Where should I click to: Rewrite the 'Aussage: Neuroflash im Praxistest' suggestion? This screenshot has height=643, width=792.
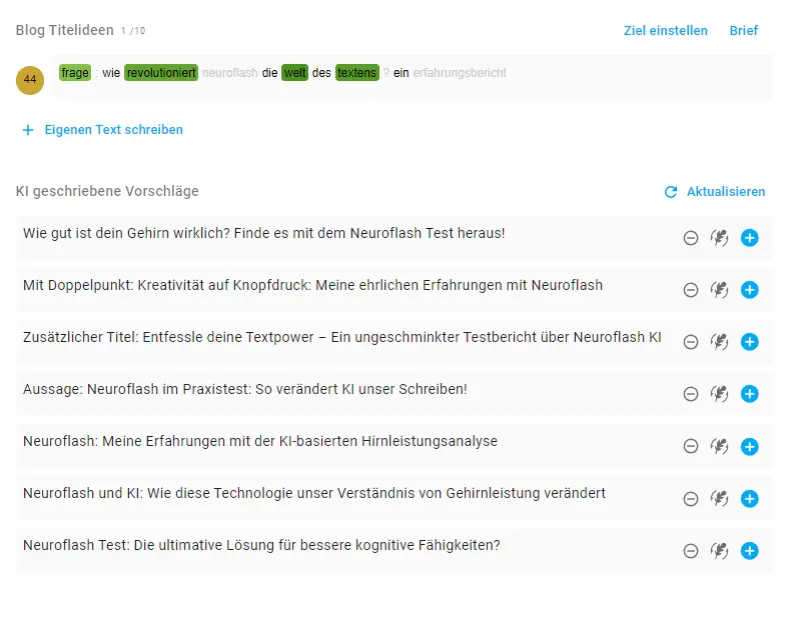[720, 394]
